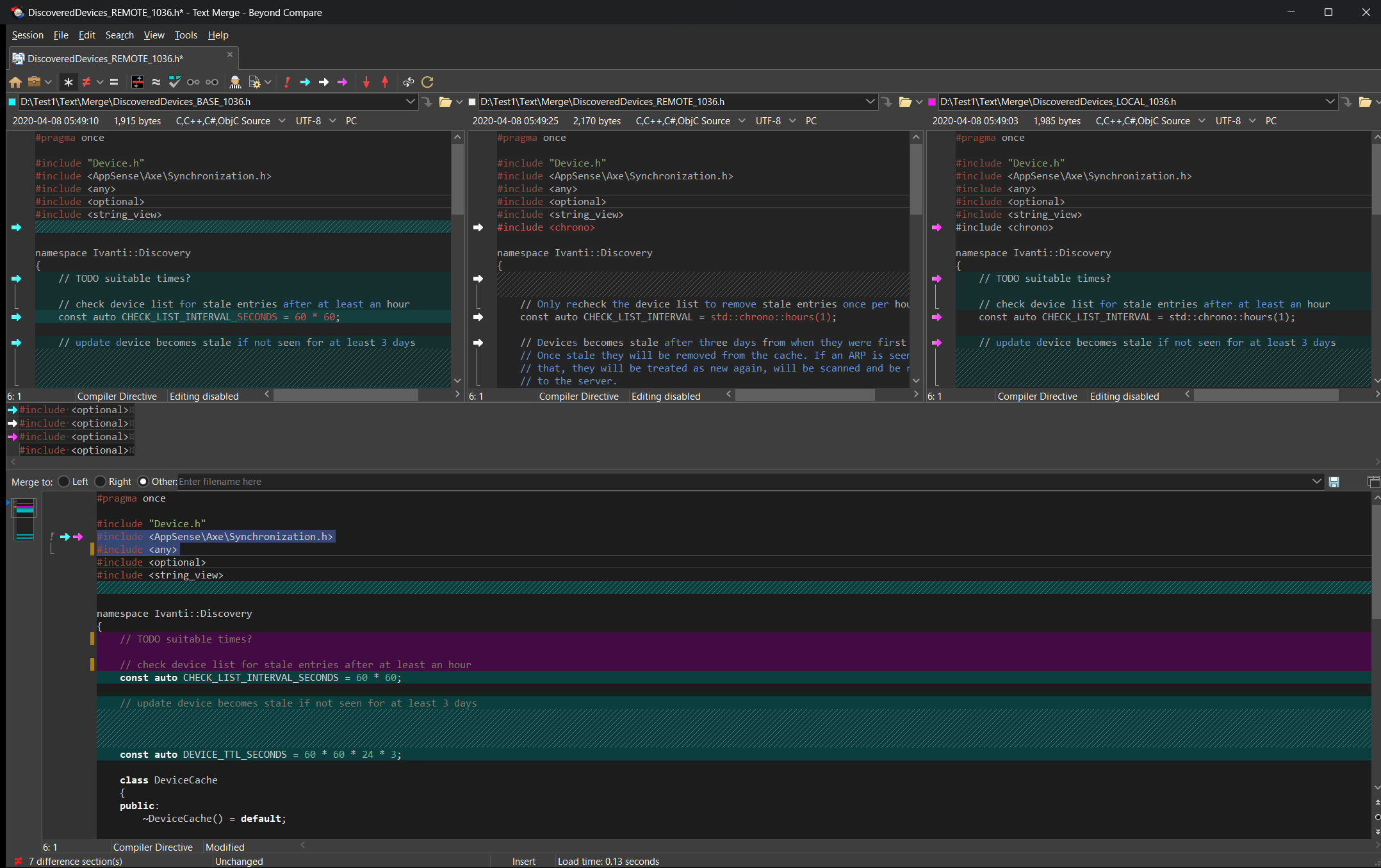This screenshot has height=868, width=1381.
Task: Click REMOTE pane white arrow beside chrono include
Action: 478,227
